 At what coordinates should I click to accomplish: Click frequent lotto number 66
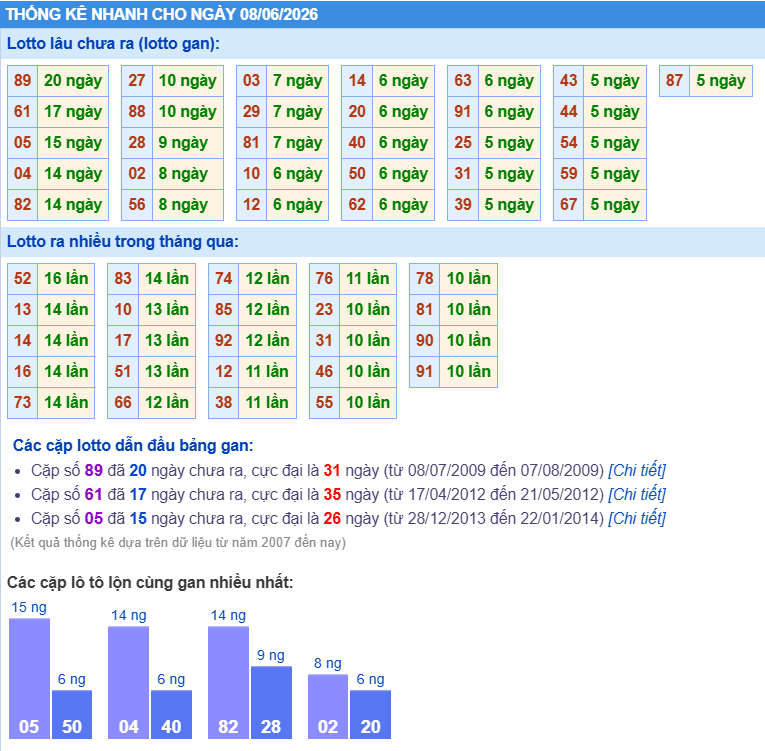(123, 403)
